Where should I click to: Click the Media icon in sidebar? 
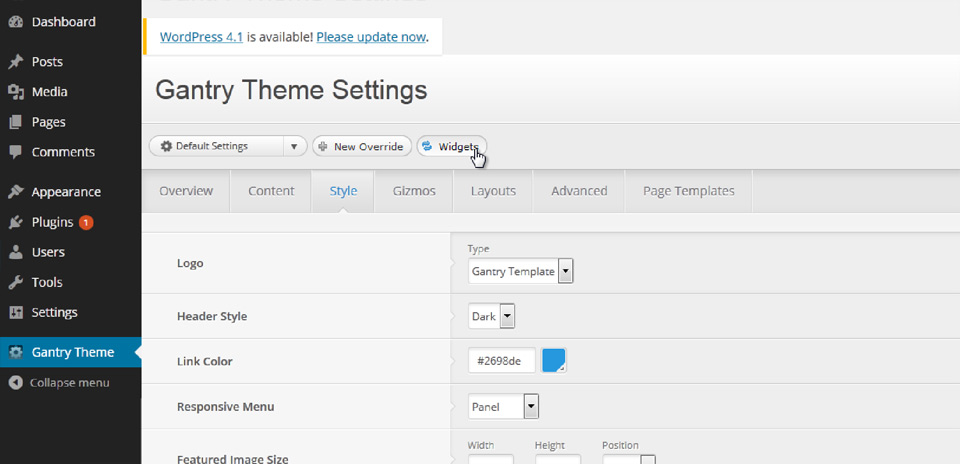click(16, 92)
